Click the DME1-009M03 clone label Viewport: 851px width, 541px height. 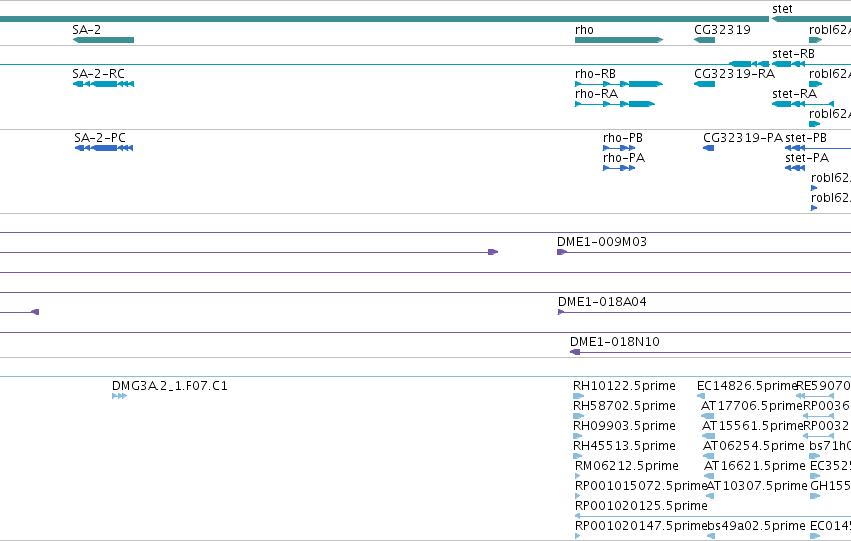coord(602,242)
